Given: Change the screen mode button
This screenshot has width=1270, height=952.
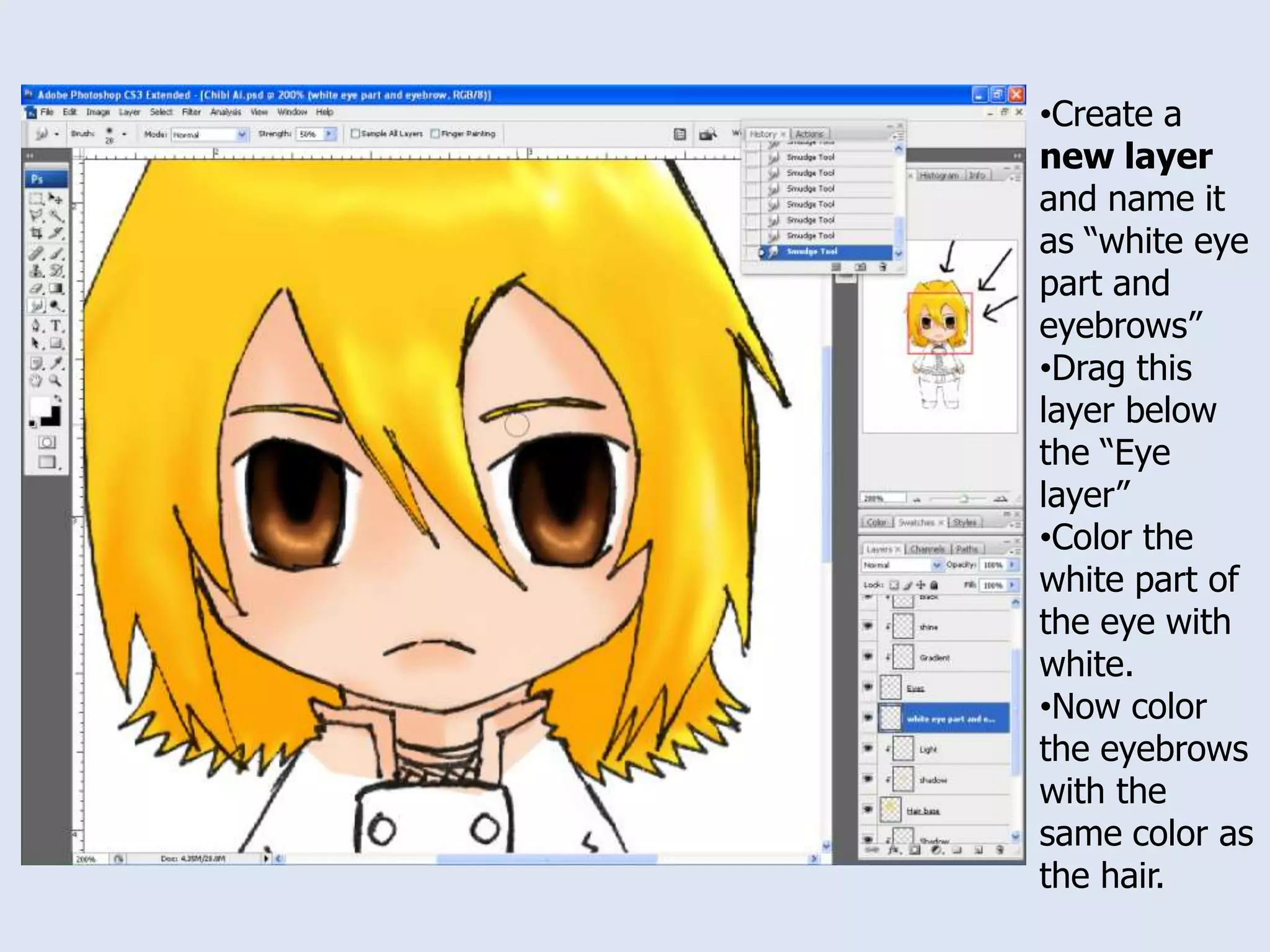Looking at the screenshot, I should point(47,462).
